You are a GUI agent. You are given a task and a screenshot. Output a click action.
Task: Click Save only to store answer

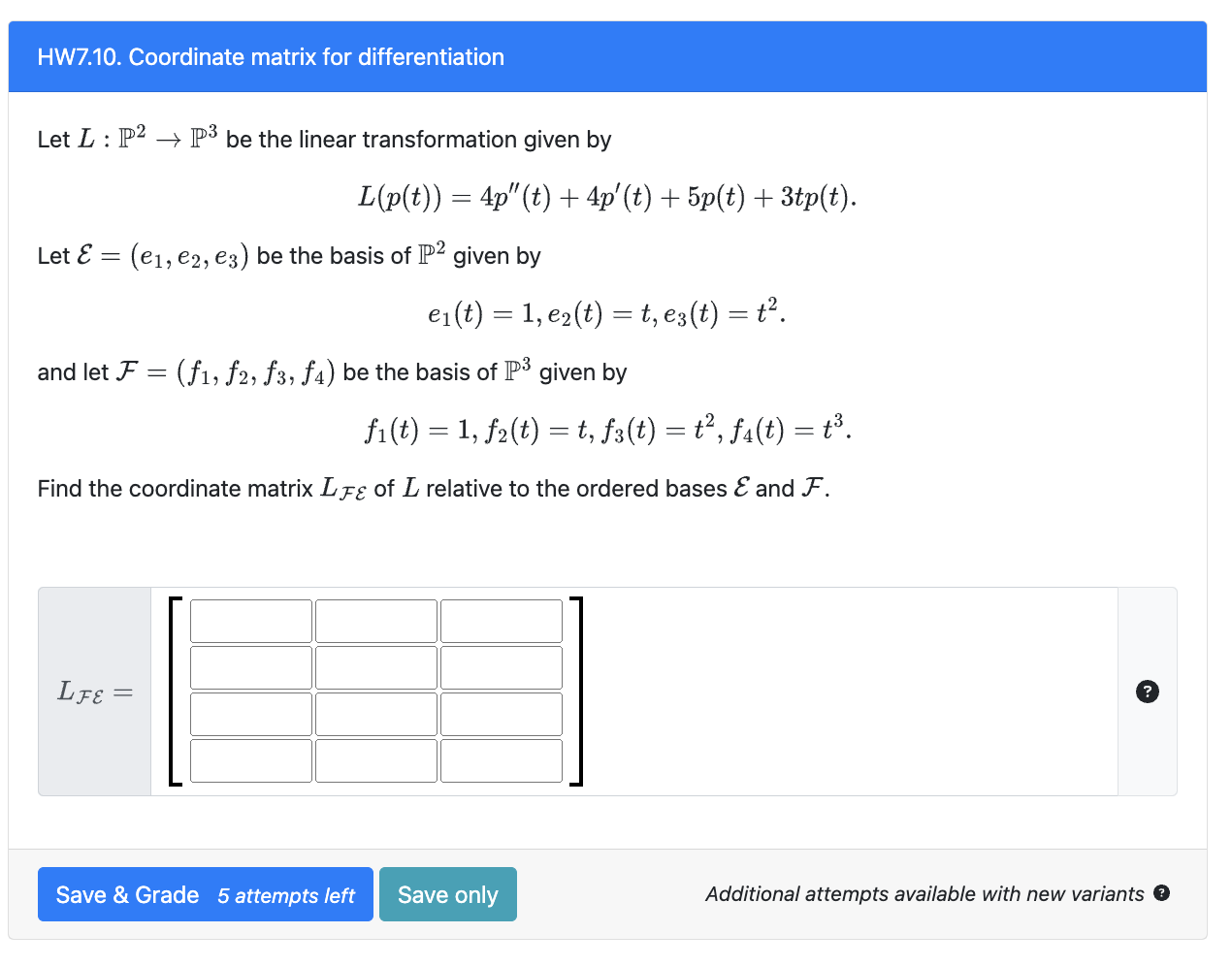click(x=448, y=894)
